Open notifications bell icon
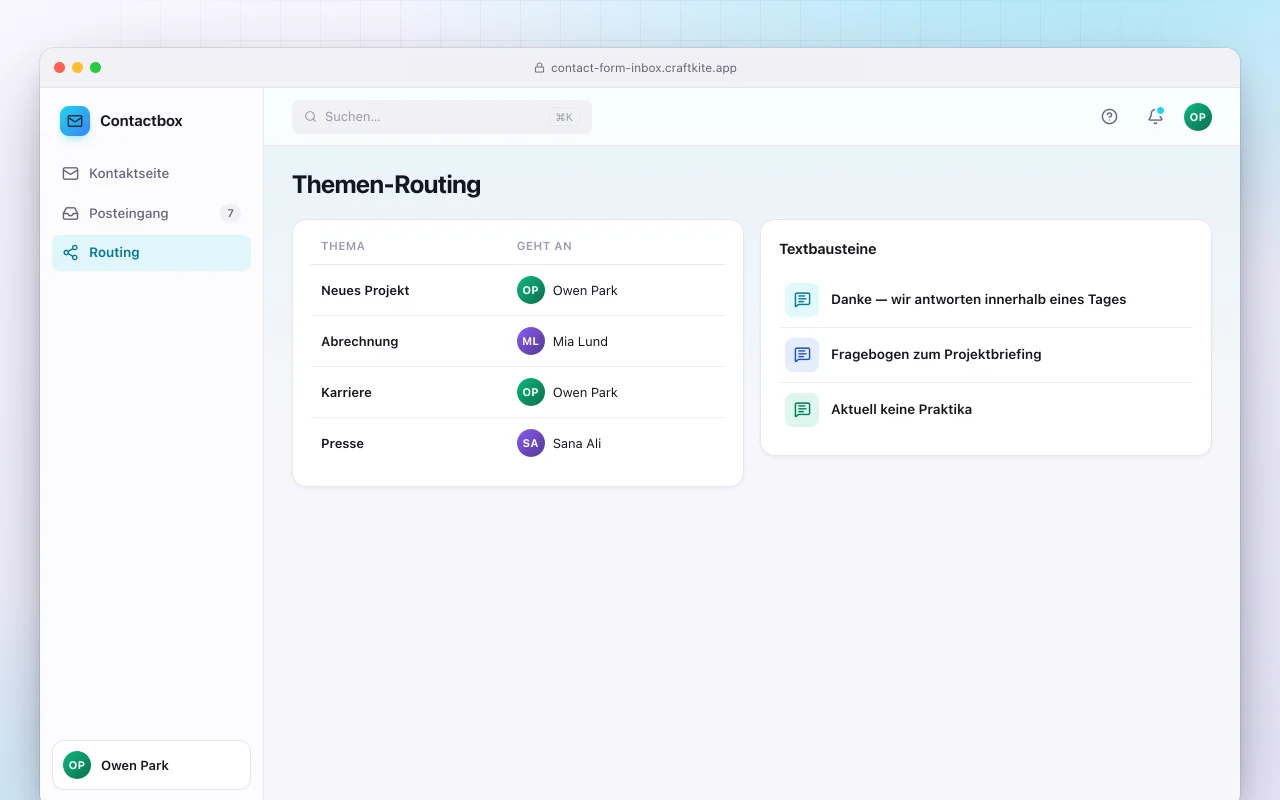This screenshot has width=1280, height=800. pos(1155,117)
